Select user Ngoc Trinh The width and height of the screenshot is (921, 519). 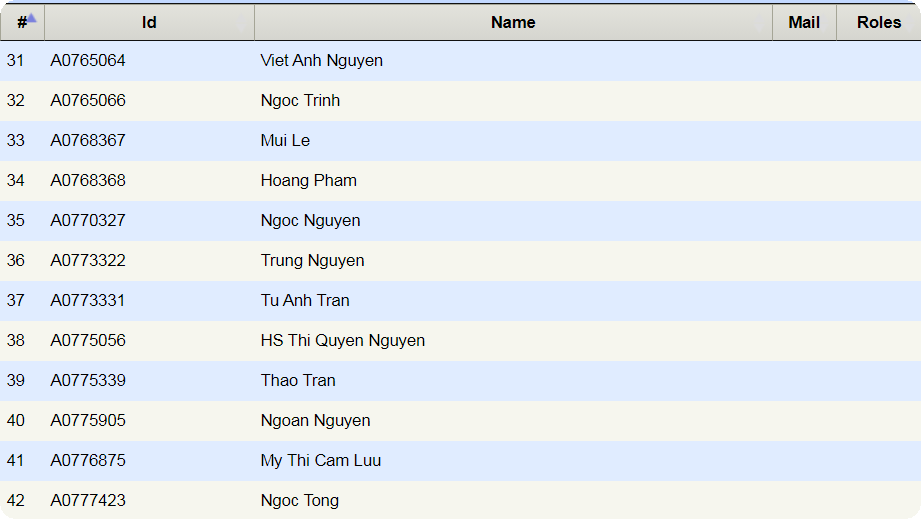point(300,101)
